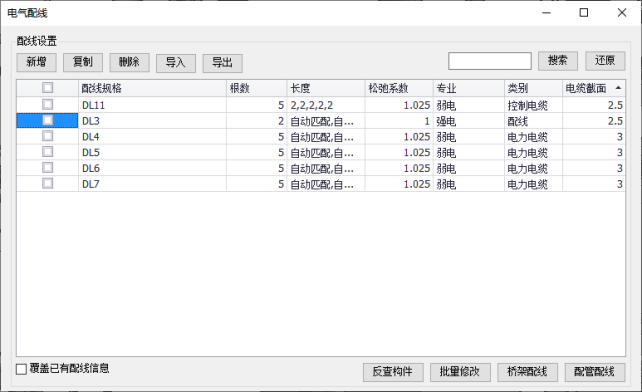Tick the DL7 row checkbox
This screenshot has width=642, height=392.
(47, 183)
